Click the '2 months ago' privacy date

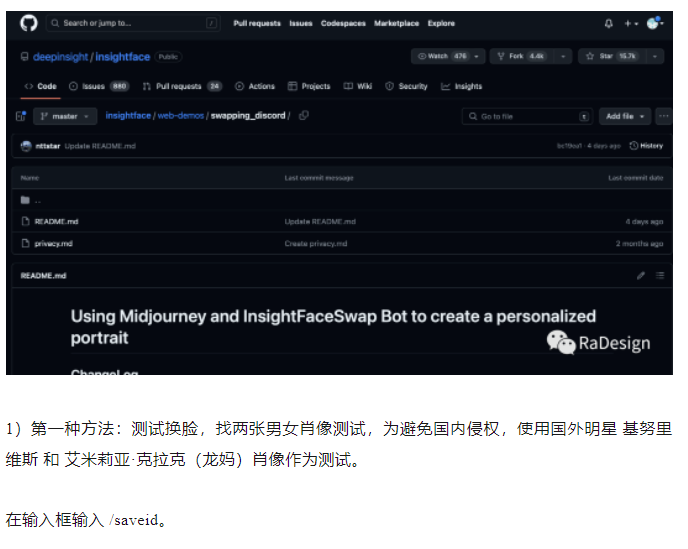tap(639, 244)
